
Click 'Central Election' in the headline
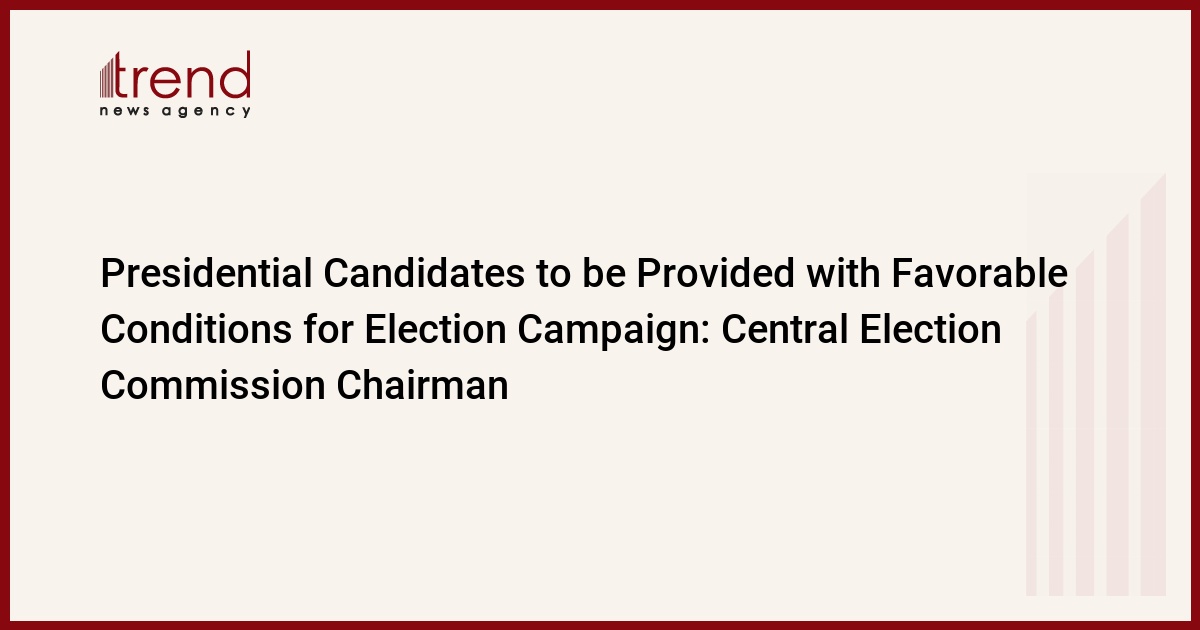[861, 329]
